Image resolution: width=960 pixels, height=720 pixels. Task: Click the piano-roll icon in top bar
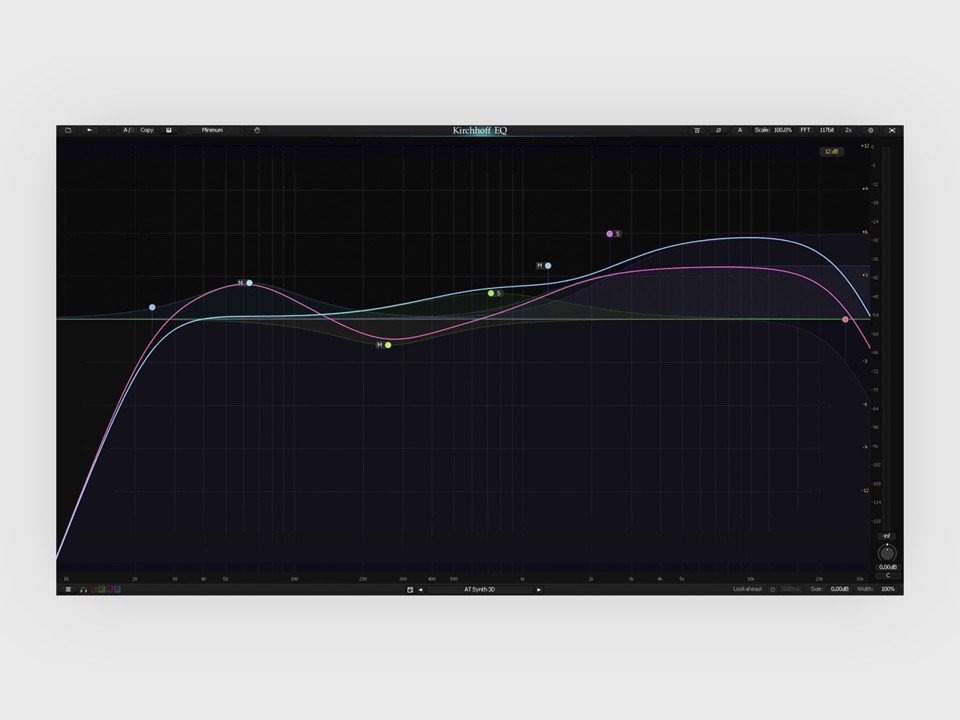[697, 130]
